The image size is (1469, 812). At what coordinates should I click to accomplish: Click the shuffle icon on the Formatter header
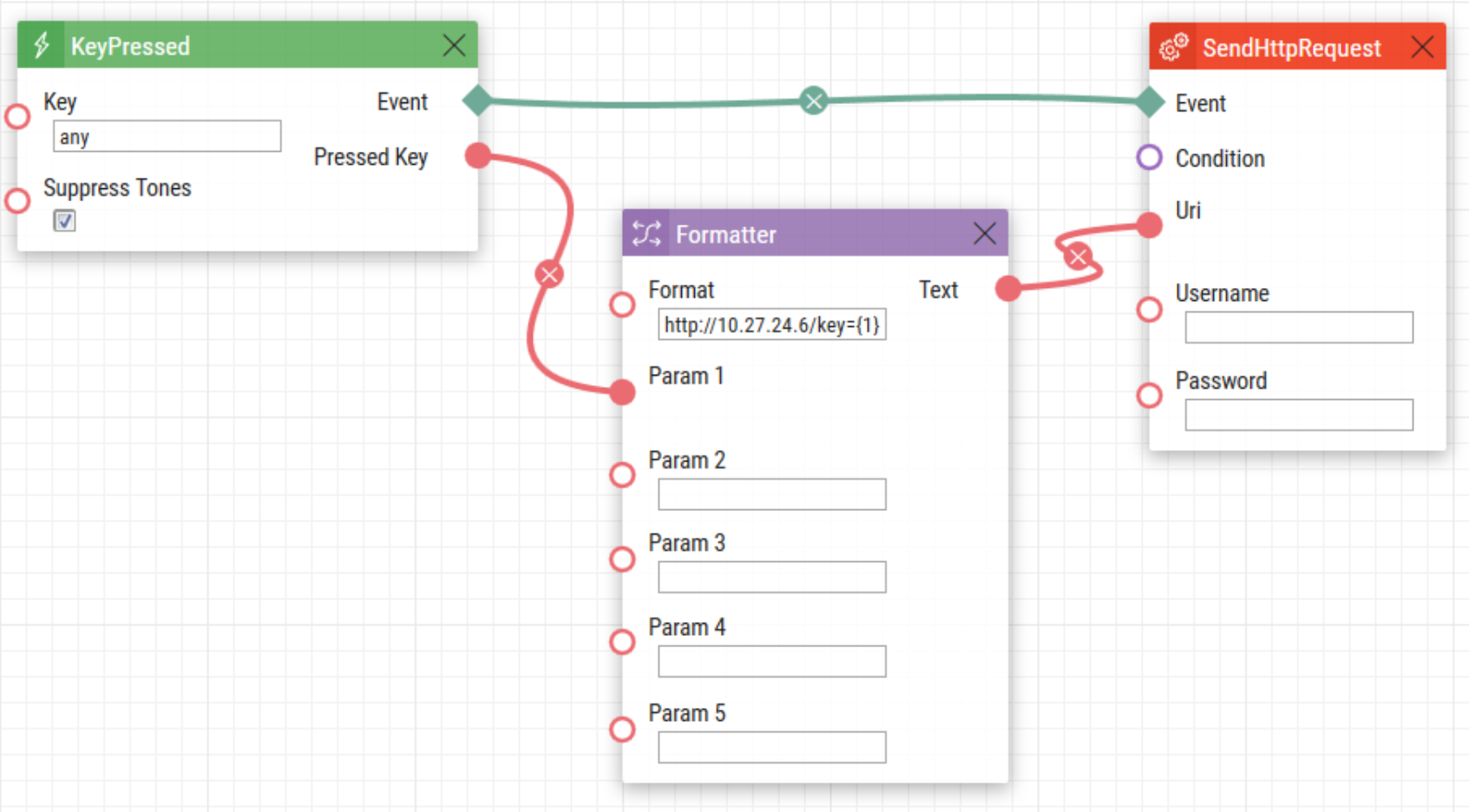647,233
